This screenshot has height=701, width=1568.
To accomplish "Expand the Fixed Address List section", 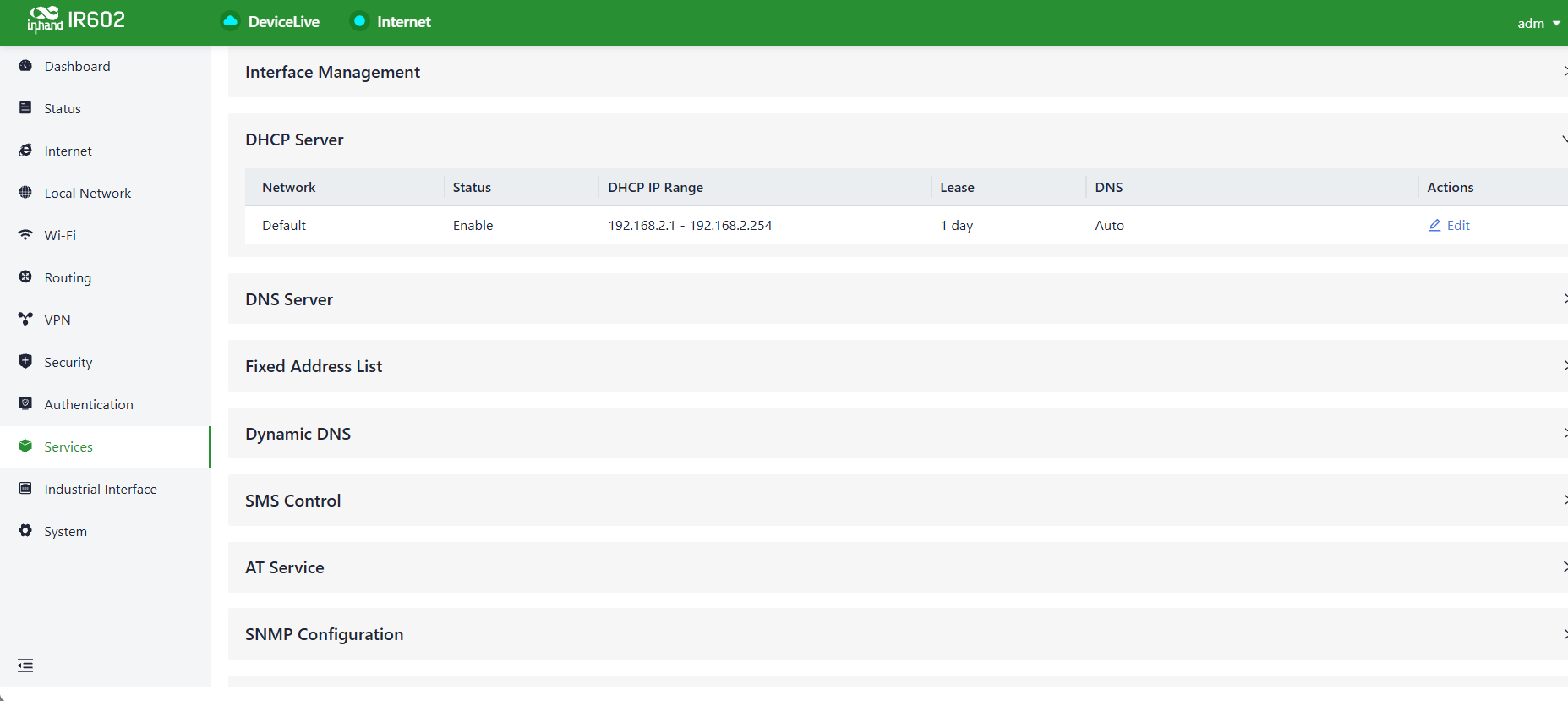I will click(x=1564, y=366).
